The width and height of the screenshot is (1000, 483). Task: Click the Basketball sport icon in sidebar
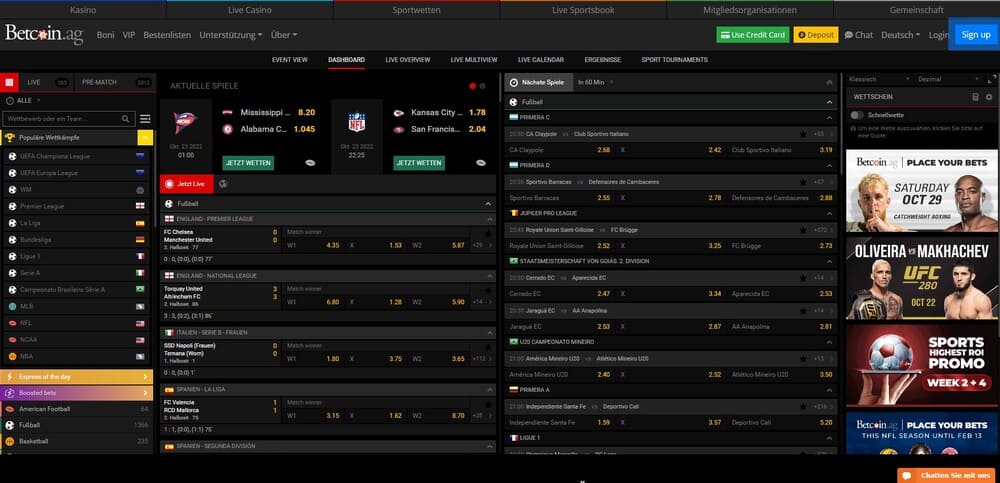coord(10,441)
